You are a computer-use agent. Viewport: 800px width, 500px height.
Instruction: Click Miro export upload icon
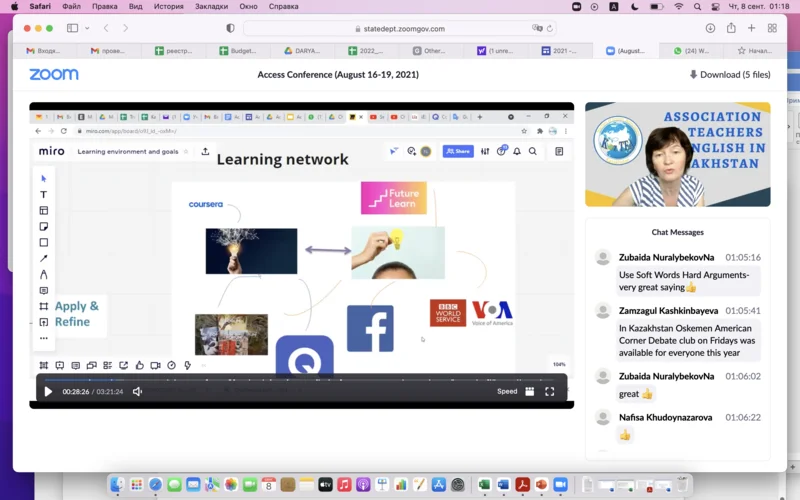coord(205,152)
